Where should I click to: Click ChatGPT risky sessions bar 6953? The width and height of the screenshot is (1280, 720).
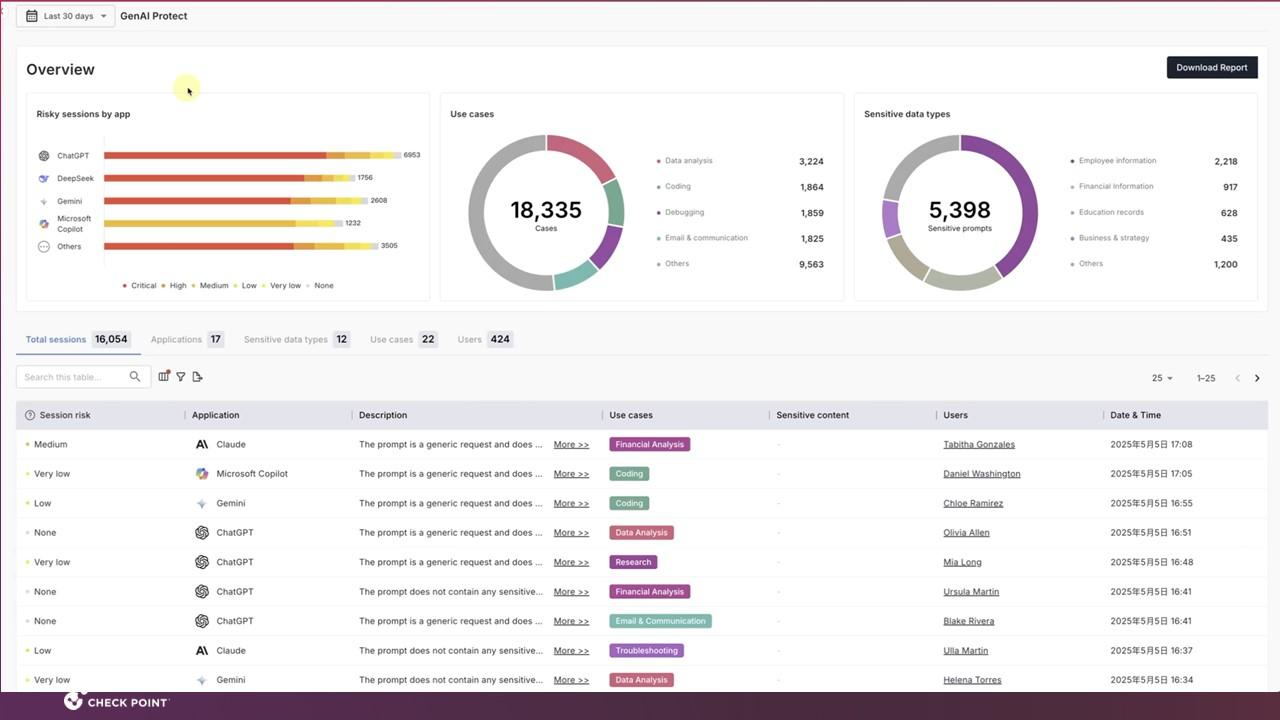pos(252,156)
